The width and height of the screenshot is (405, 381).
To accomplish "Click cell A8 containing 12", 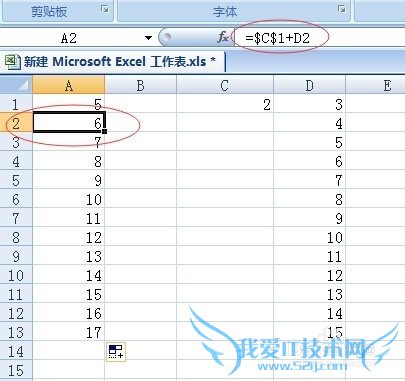I will point(69,236).
